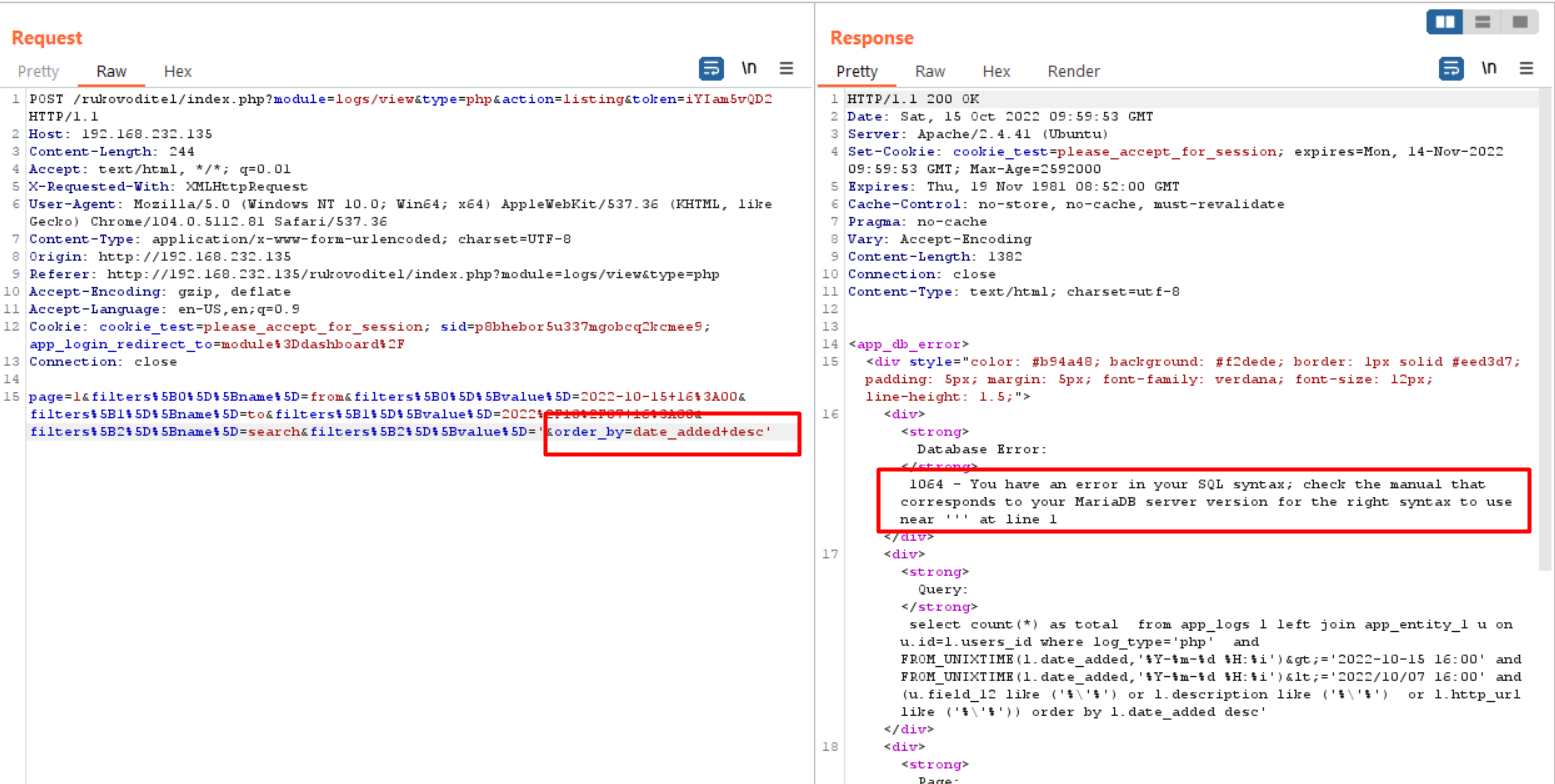Switch Response view to the Raw tab
1555x784 pixels.
click(930, 71)
